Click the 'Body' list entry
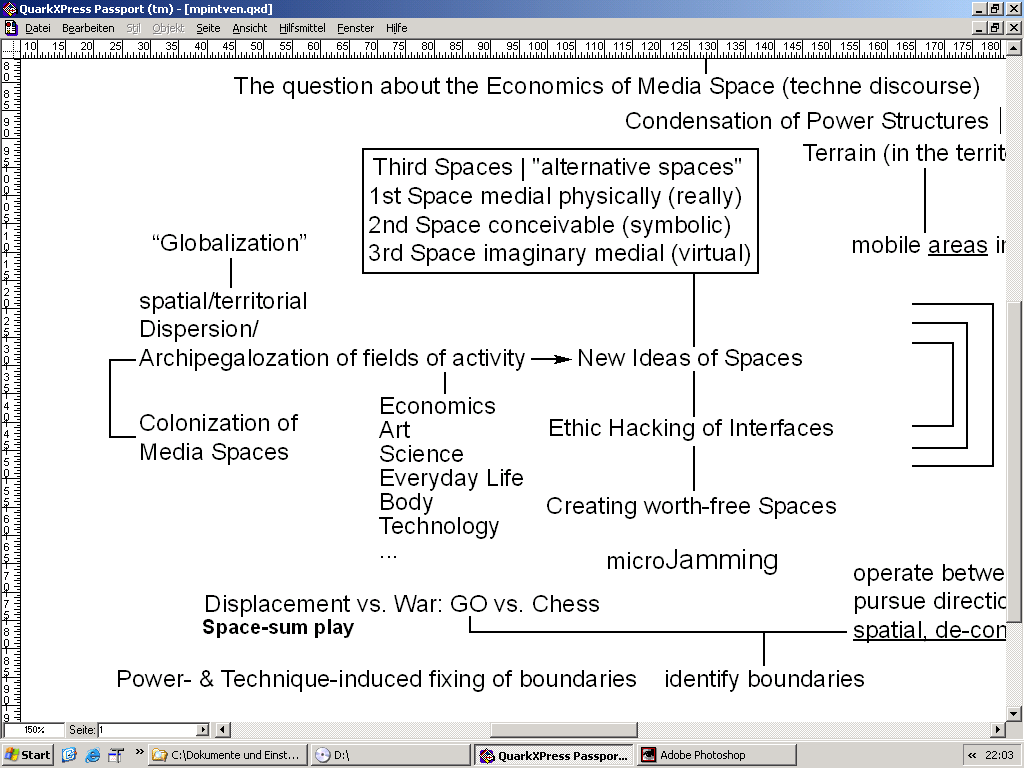The height and width of the screenshot is (768, 1024). (406, 502)
